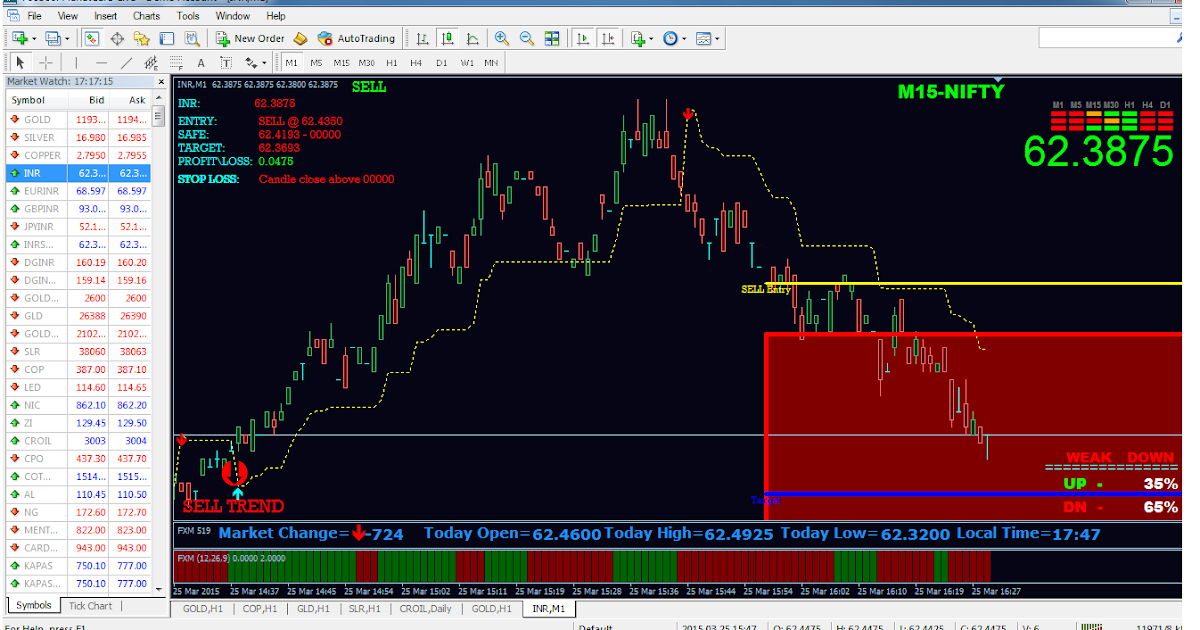Viewport: 1200px width, 630px height.
Task: Open MetaEditor yellow book icon
Action: coord(300,38)
